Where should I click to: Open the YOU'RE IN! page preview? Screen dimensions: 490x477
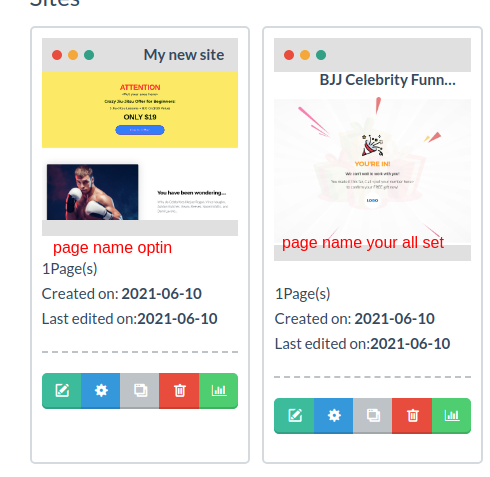click(372, 172)
